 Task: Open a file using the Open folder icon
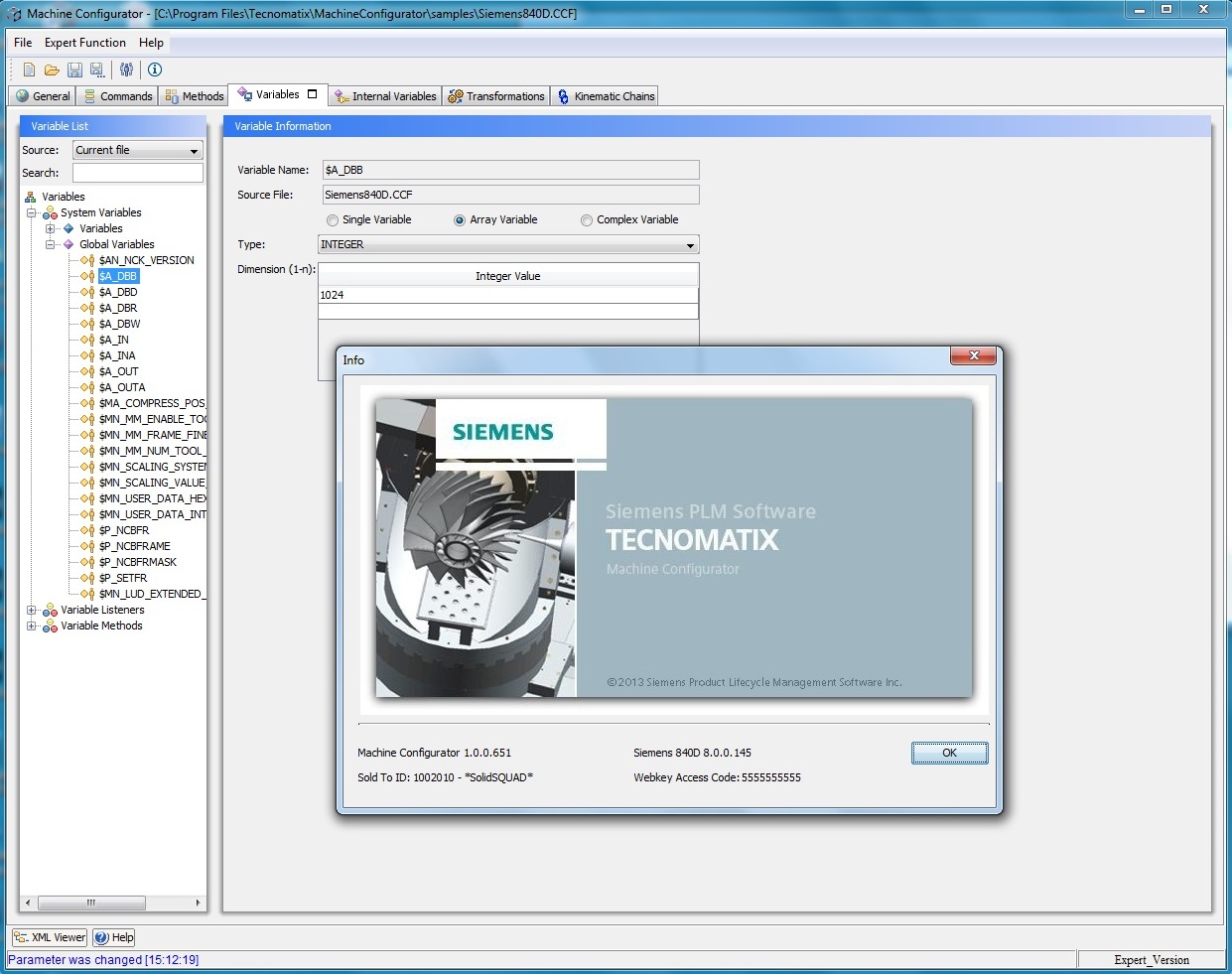[x=52, y=70]
